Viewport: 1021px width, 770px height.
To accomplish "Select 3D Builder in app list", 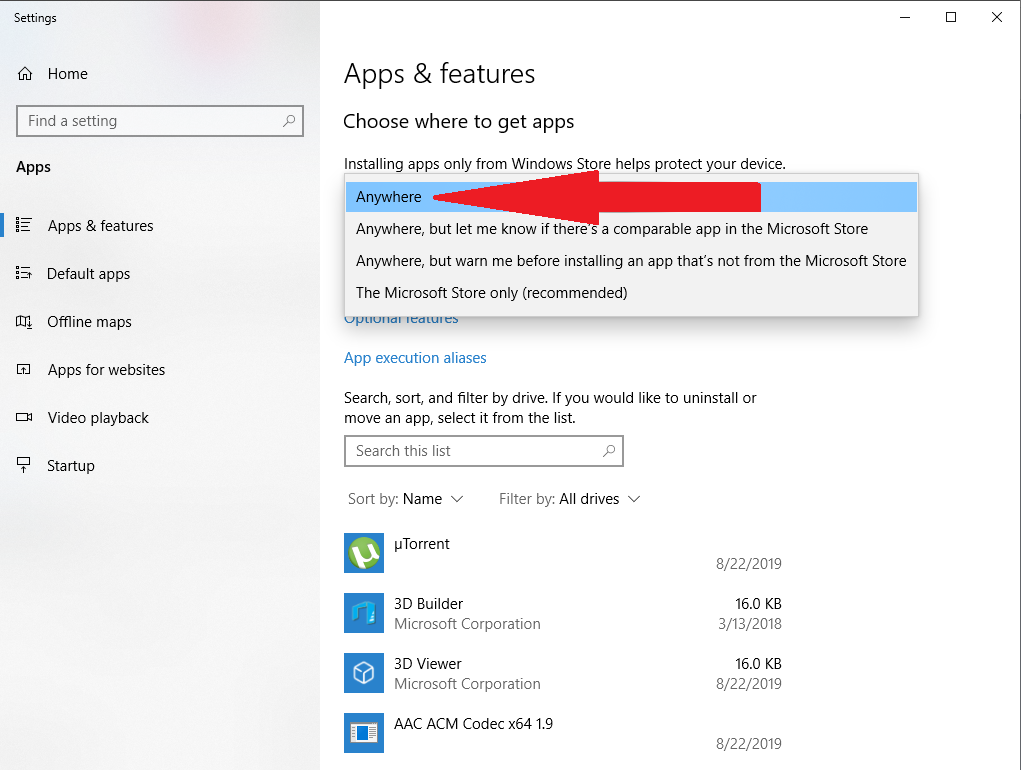I will click(563, 613).
